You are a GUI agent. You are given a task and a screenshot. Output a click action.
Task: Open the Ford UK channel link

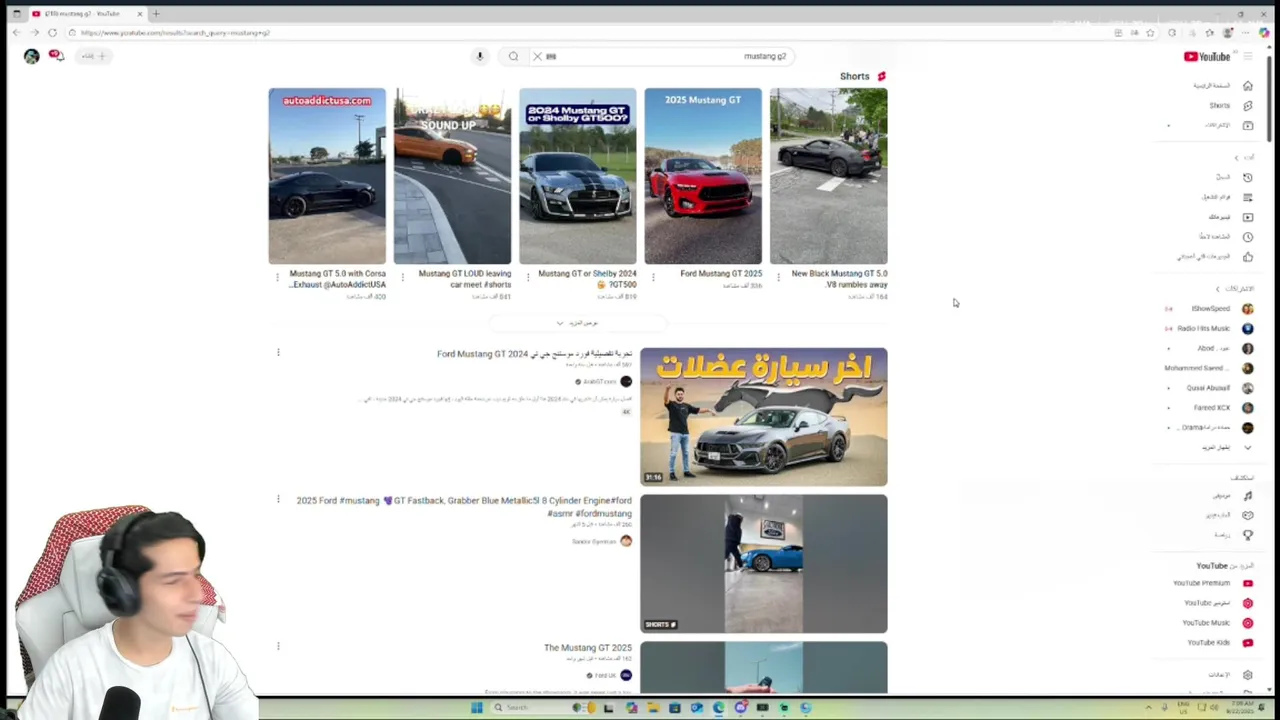coord(606,676)
